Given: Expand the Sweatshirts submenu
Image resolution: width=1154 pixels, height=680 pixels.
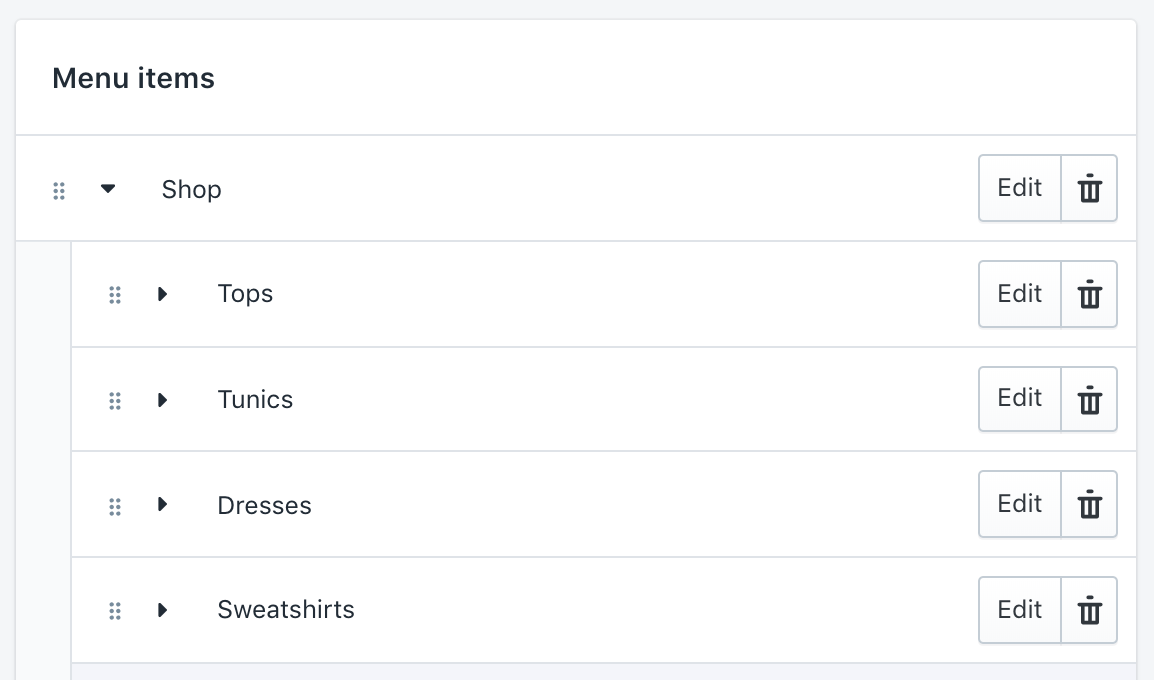Looking at the screenshot, I should (163, 610).
